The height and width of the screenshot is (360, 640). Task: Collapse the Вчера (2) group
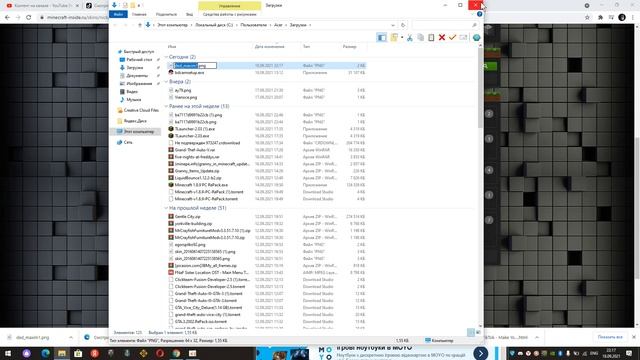point(166,82)
